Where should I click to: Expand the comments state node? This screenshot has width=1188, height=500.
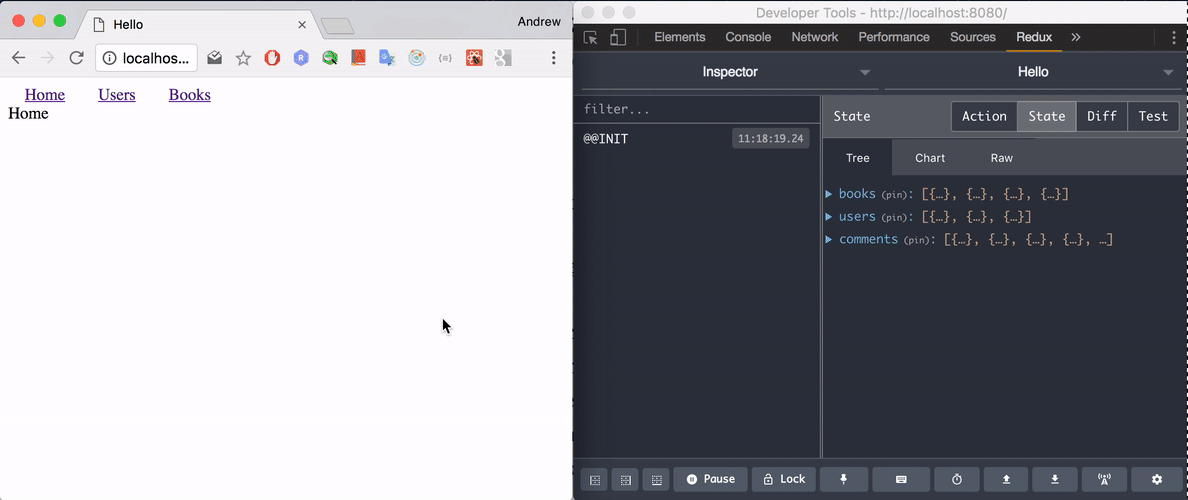pyautogui.click(x=829, y=239)
